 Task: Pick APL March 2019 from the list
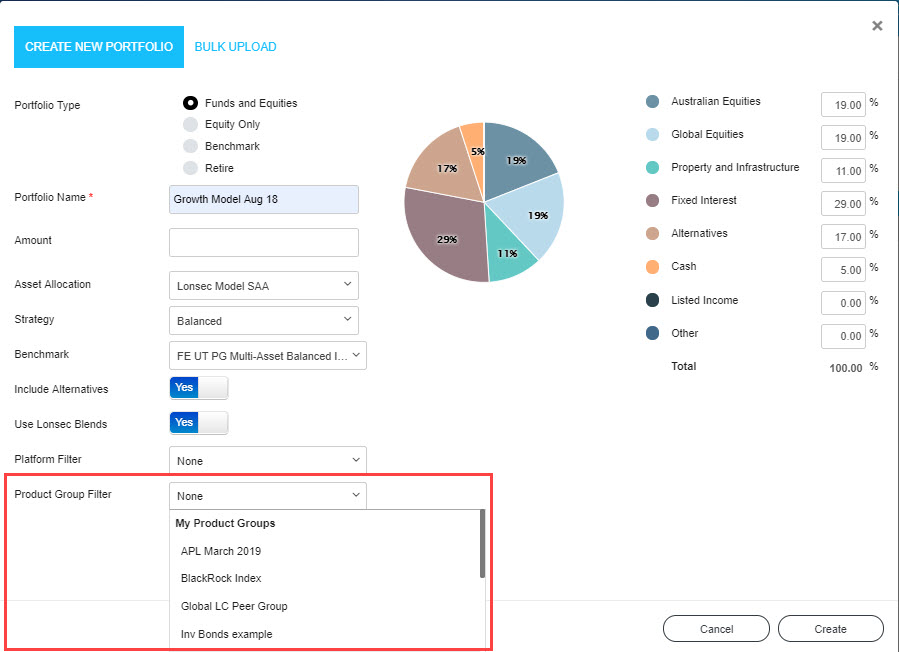click(x=221, y=551)
